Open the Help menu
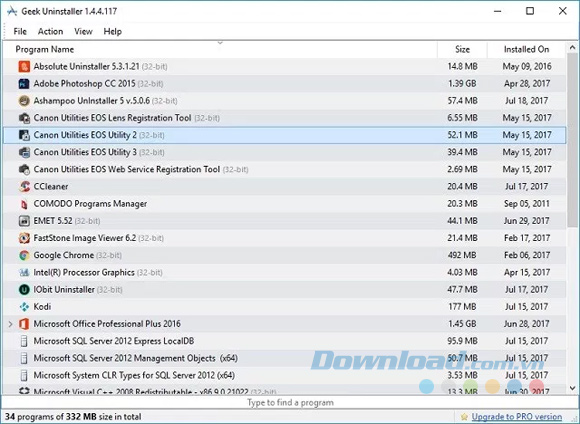The width and height of the screenshot is (580, 424). pyautogui.click(x=112, y=31)
